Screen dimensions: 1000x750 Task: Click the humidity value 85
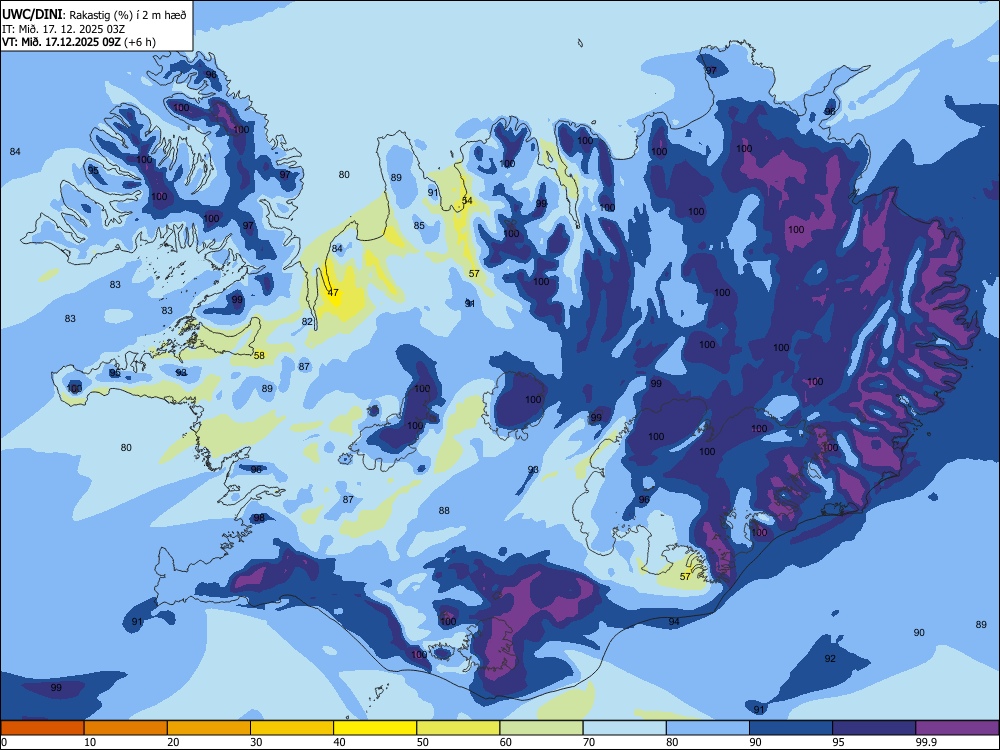click(419, 225)
